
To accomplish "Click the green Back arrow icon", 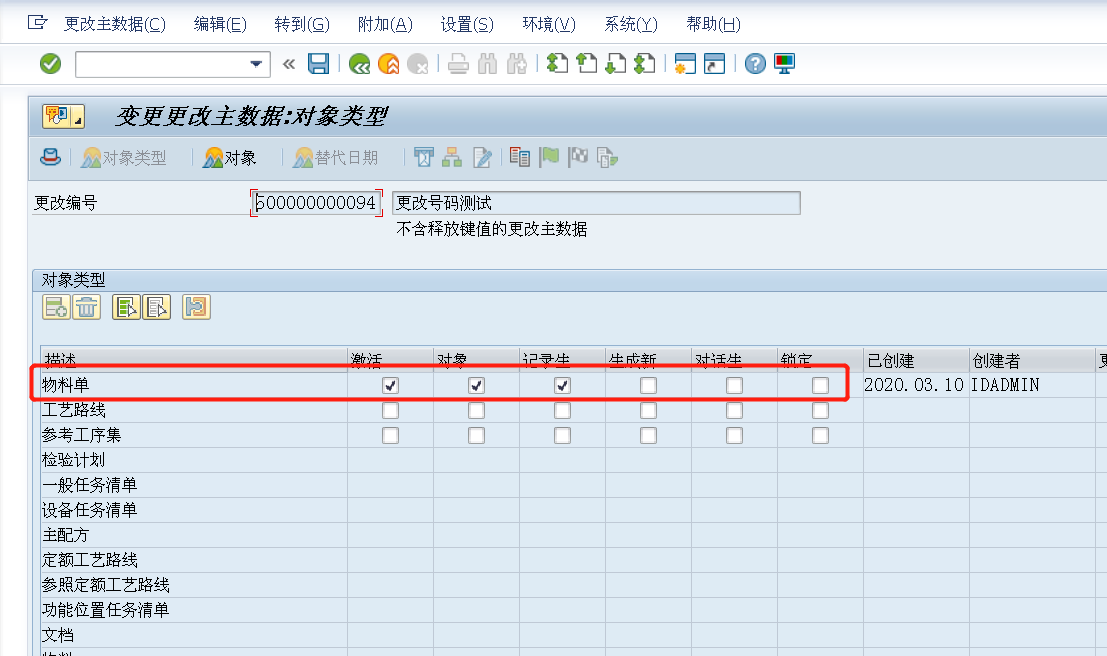I will coord(359,64).
